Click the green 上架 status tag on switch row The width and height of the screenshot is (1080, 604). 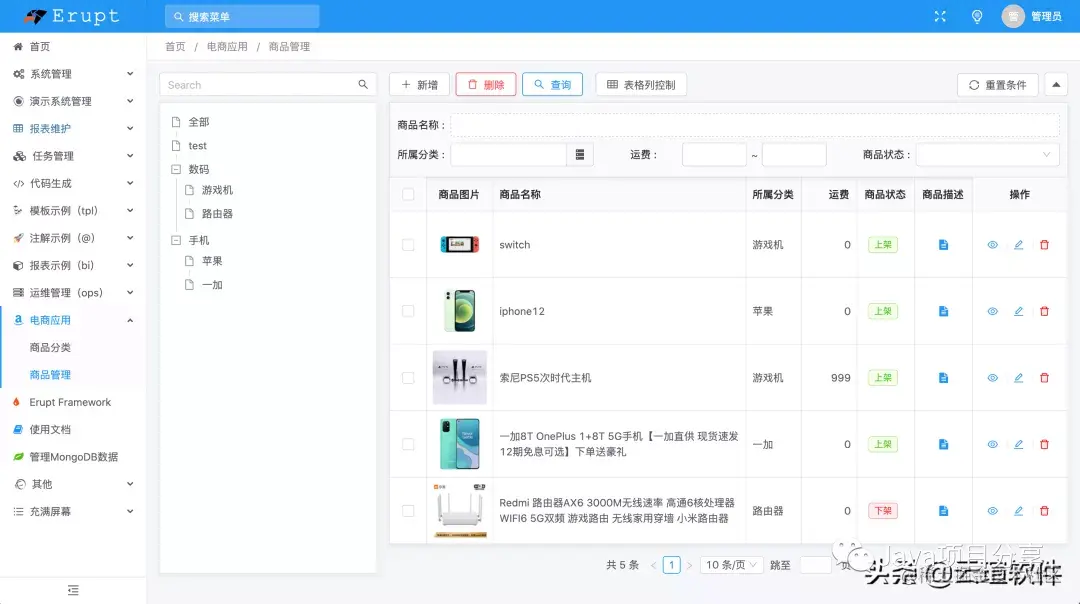click(883, 244)
